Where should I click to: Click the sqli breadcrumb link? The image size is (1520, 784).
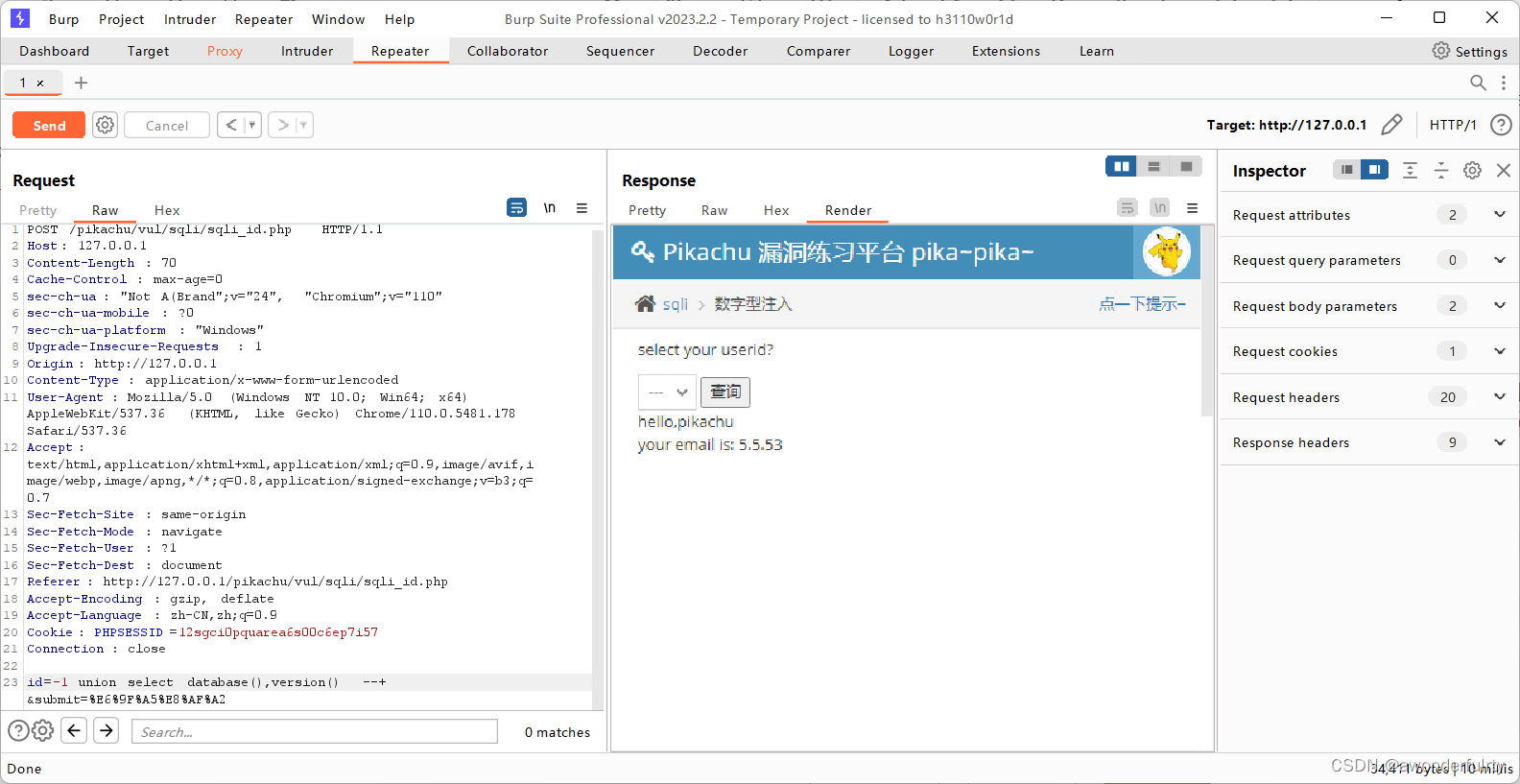[x=675, y=304]
